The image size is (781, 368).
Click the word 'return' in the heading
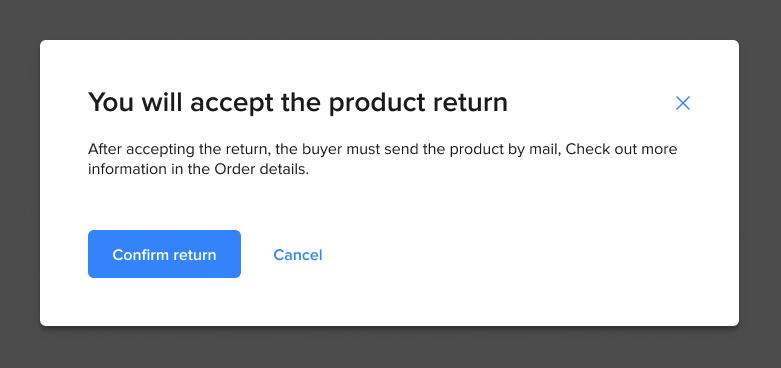click(470, 103)
